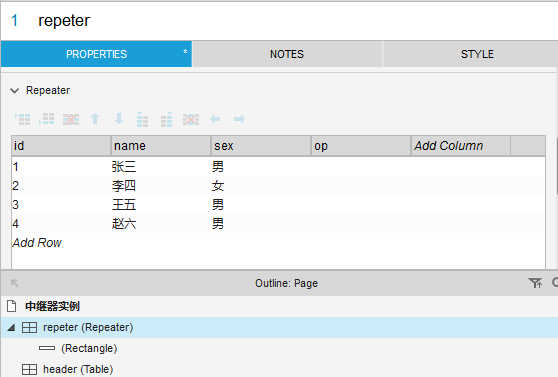Click Add Column header cell
Image resolution: width=558 pixels, height=377 pixels.
pos(460,146)
